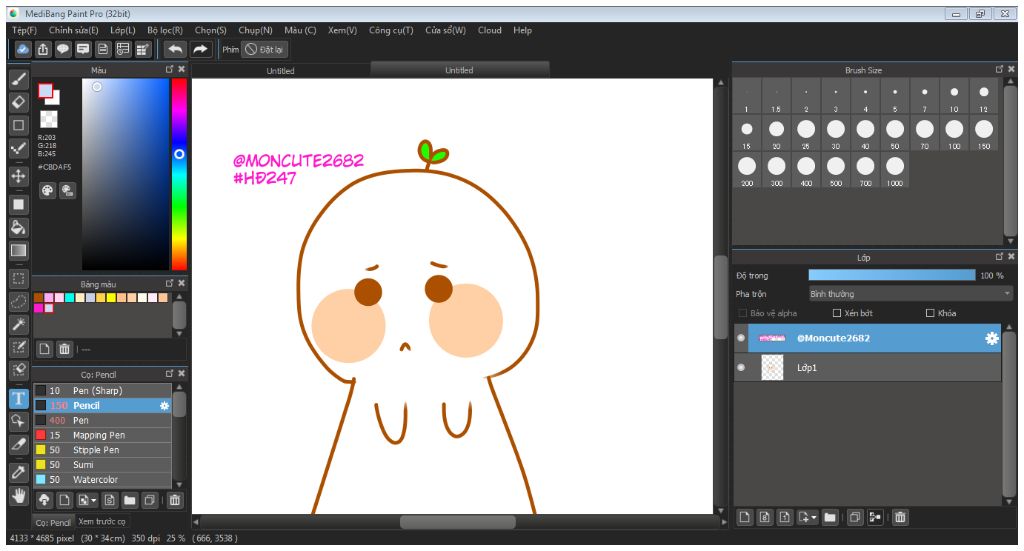Open the Pha trộn blend mode dropdown
The height and width of the screenshot is (551, 1024).
(910, 294)
